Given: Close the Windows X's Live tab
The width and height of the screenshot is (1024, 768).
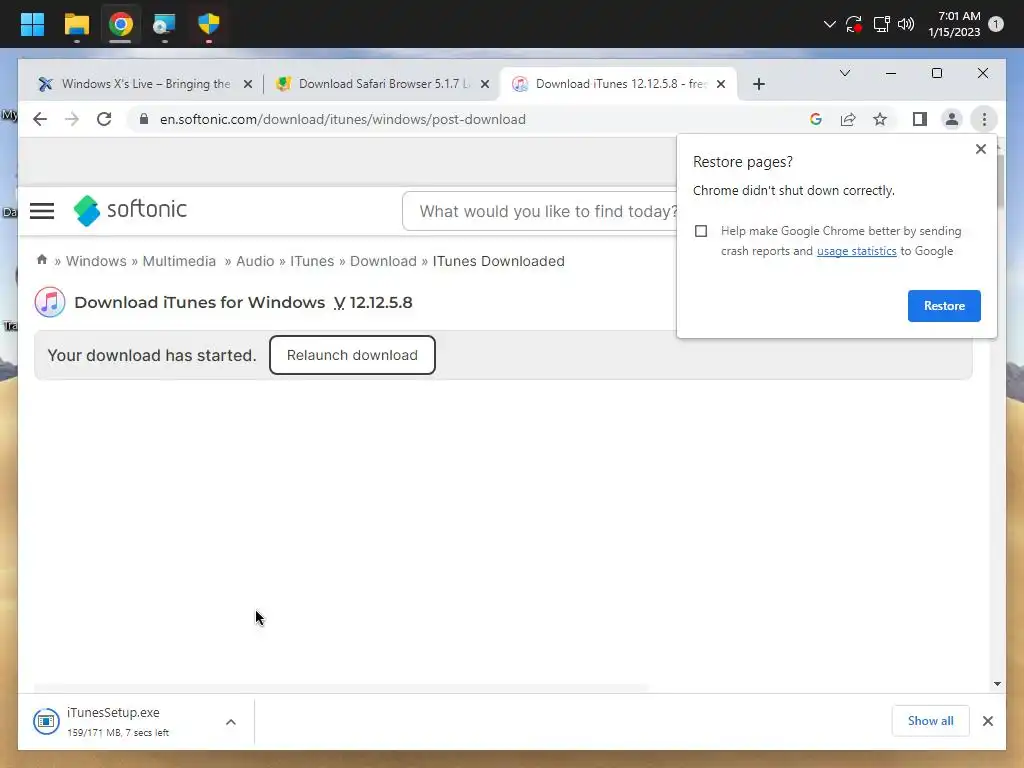Looking at the screenshot, I should [x=248, y=84].
